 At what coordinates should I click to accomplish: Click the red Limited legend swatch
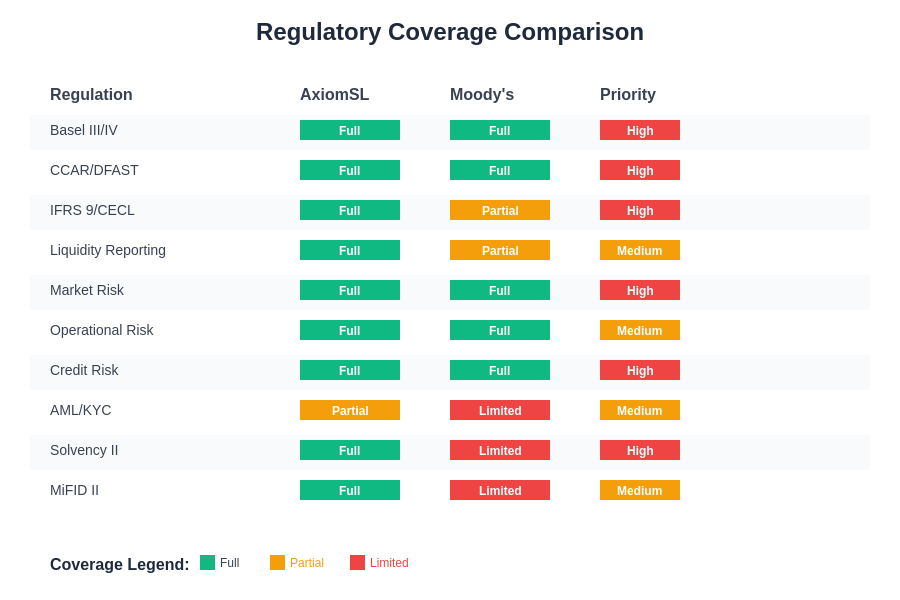[x=357, y=563]
